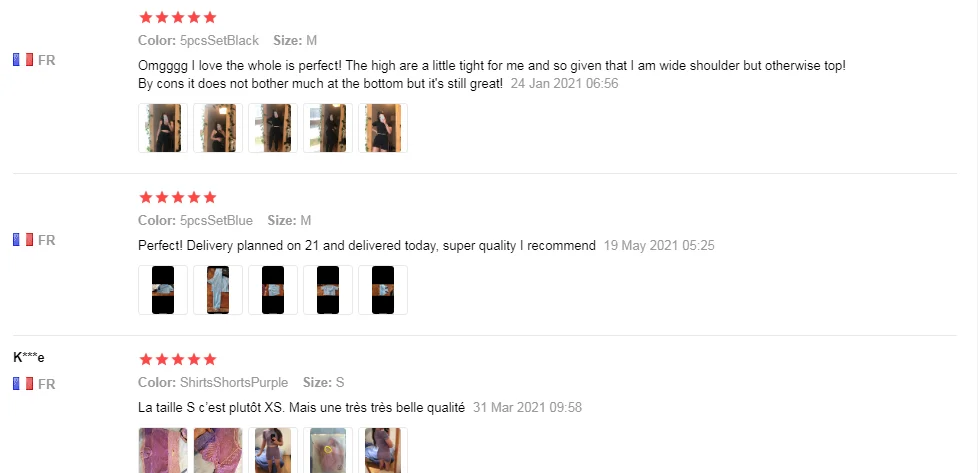Open first photo in ShirtsShortsPurple review
978x473 pixels.
click(163, 451)
